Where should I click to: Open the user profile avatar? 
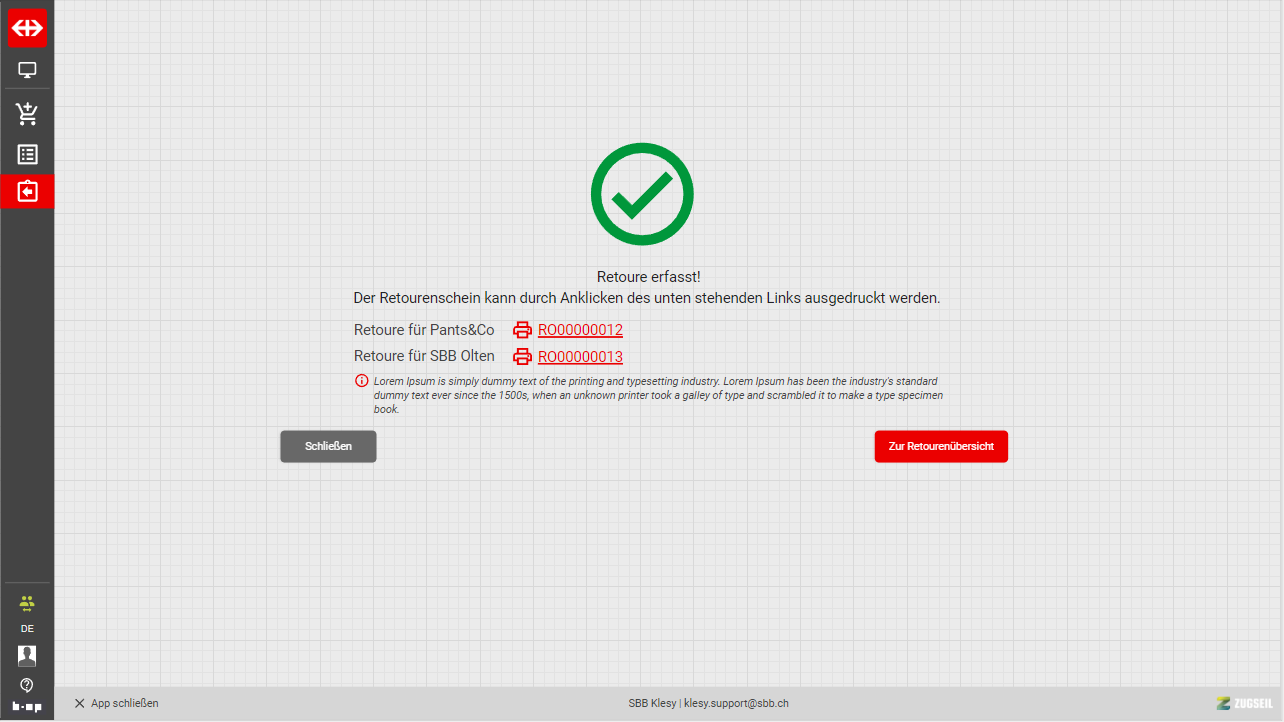click(x=27, y=656)
